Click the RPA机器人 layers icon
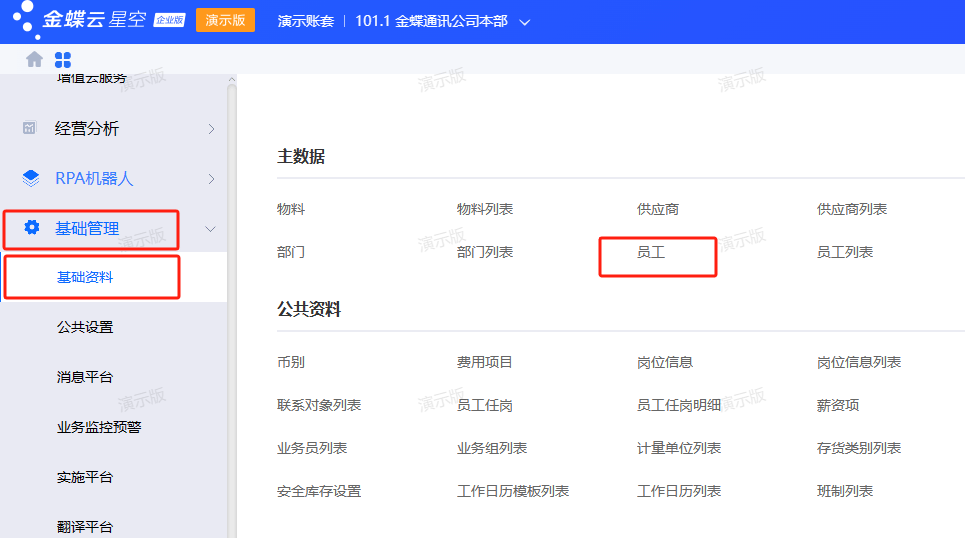965x538 pixels. pyautogui.click(x=31, y=178)
